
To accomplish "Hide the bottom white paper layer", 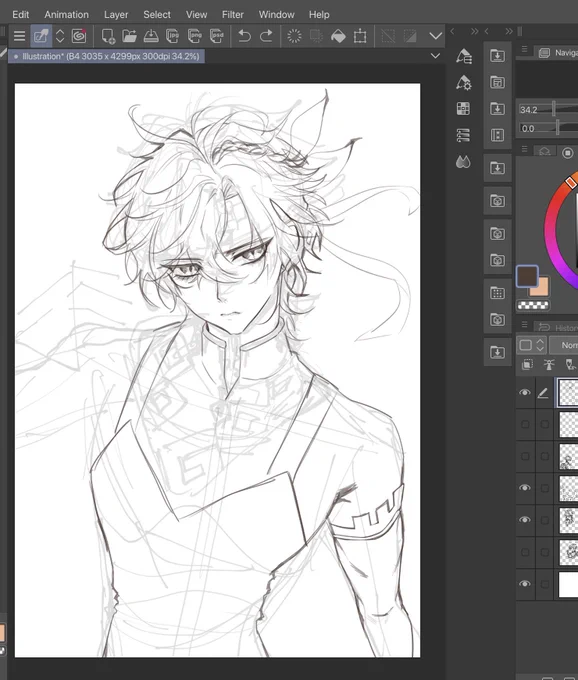I will pyautogui.click(x=525, y=584).
